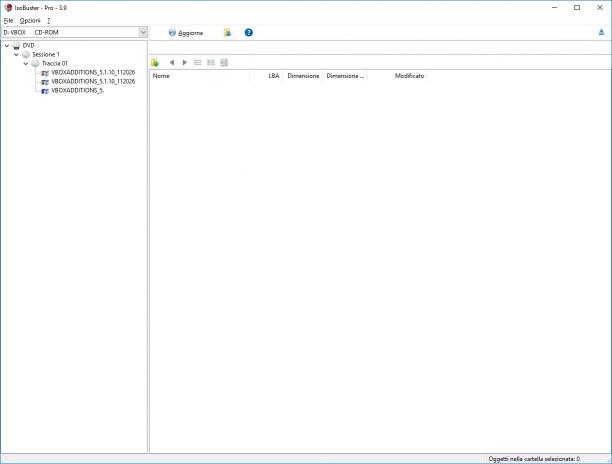Click the red file-system icon of first VBOXADDITIONS
The width and height of the screenshot is (612, 464).
(45, 73)
